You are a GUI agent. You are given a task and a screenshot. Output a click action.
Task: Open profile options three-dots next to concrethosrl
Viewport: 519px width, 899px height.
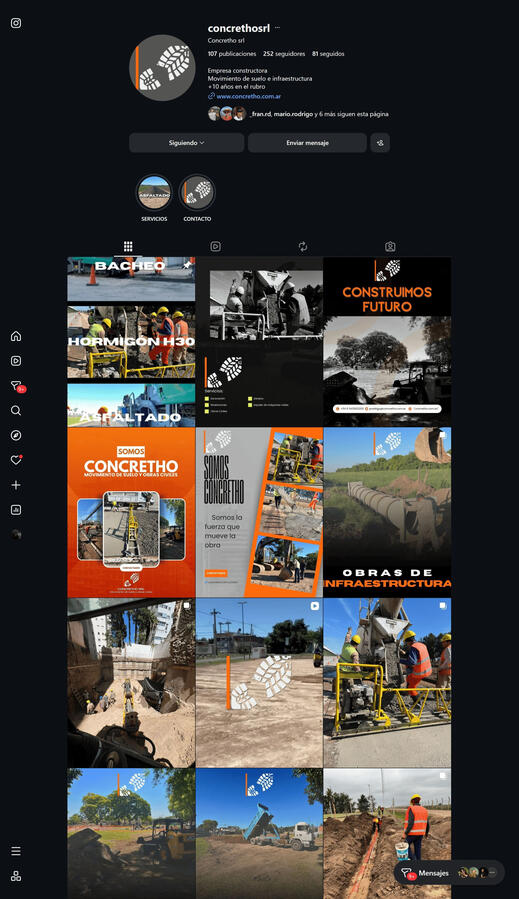278,28
